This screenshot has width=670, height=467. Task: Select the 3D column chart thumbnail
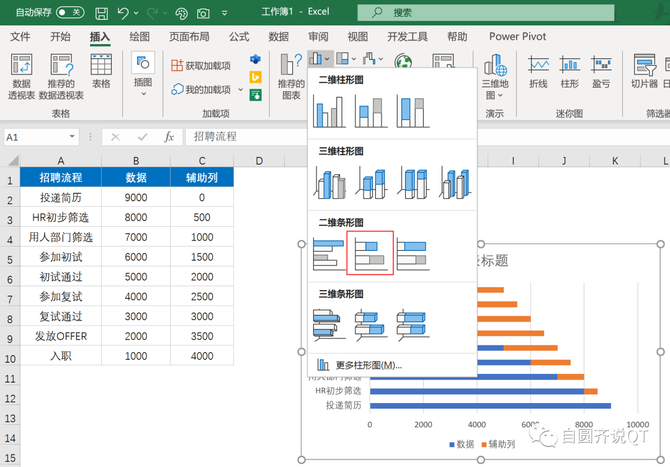click(454, 183)
